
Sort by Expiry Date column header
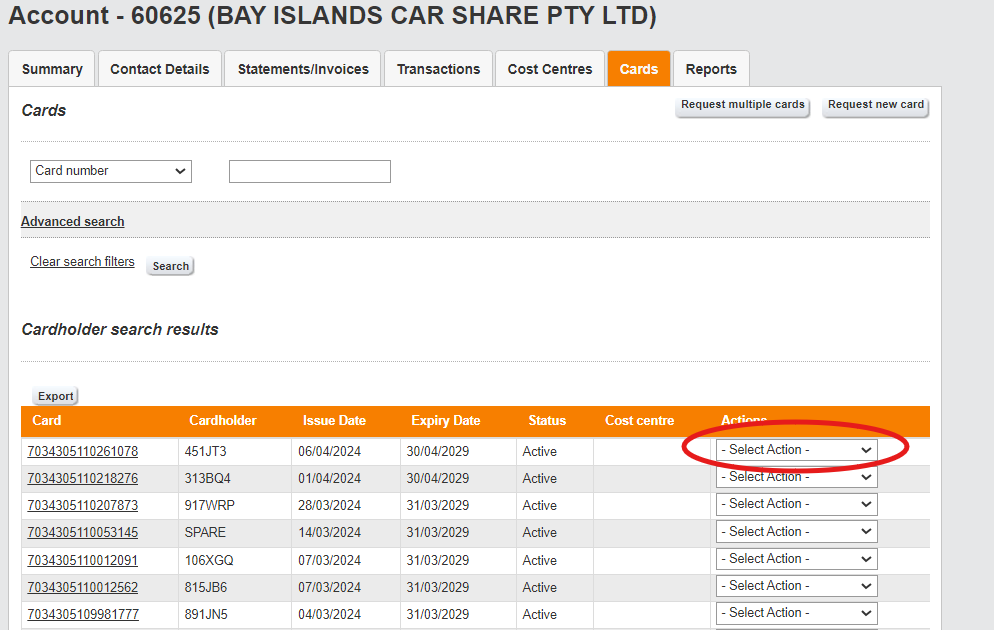[x=446, y=420]
